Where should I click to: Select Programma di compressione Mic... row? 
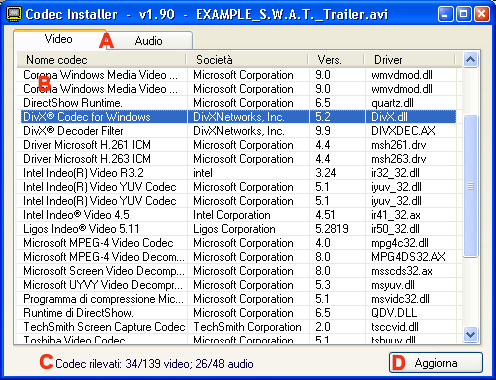[239, 299]
